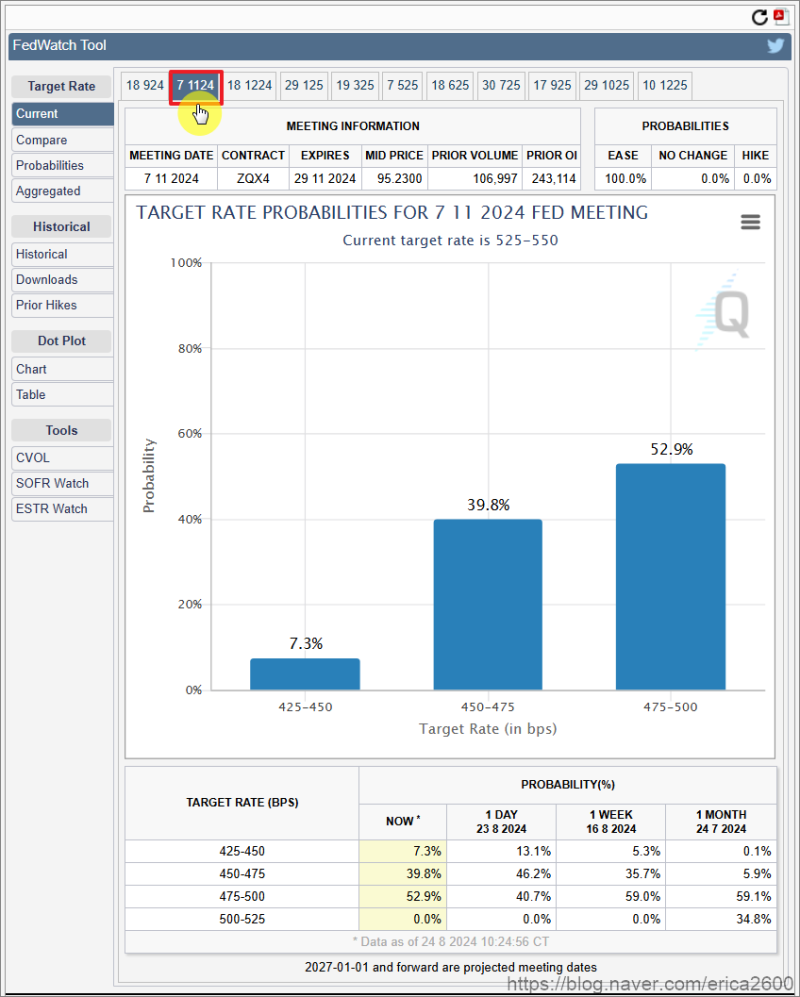Click the Tools section header

point(61,430)
